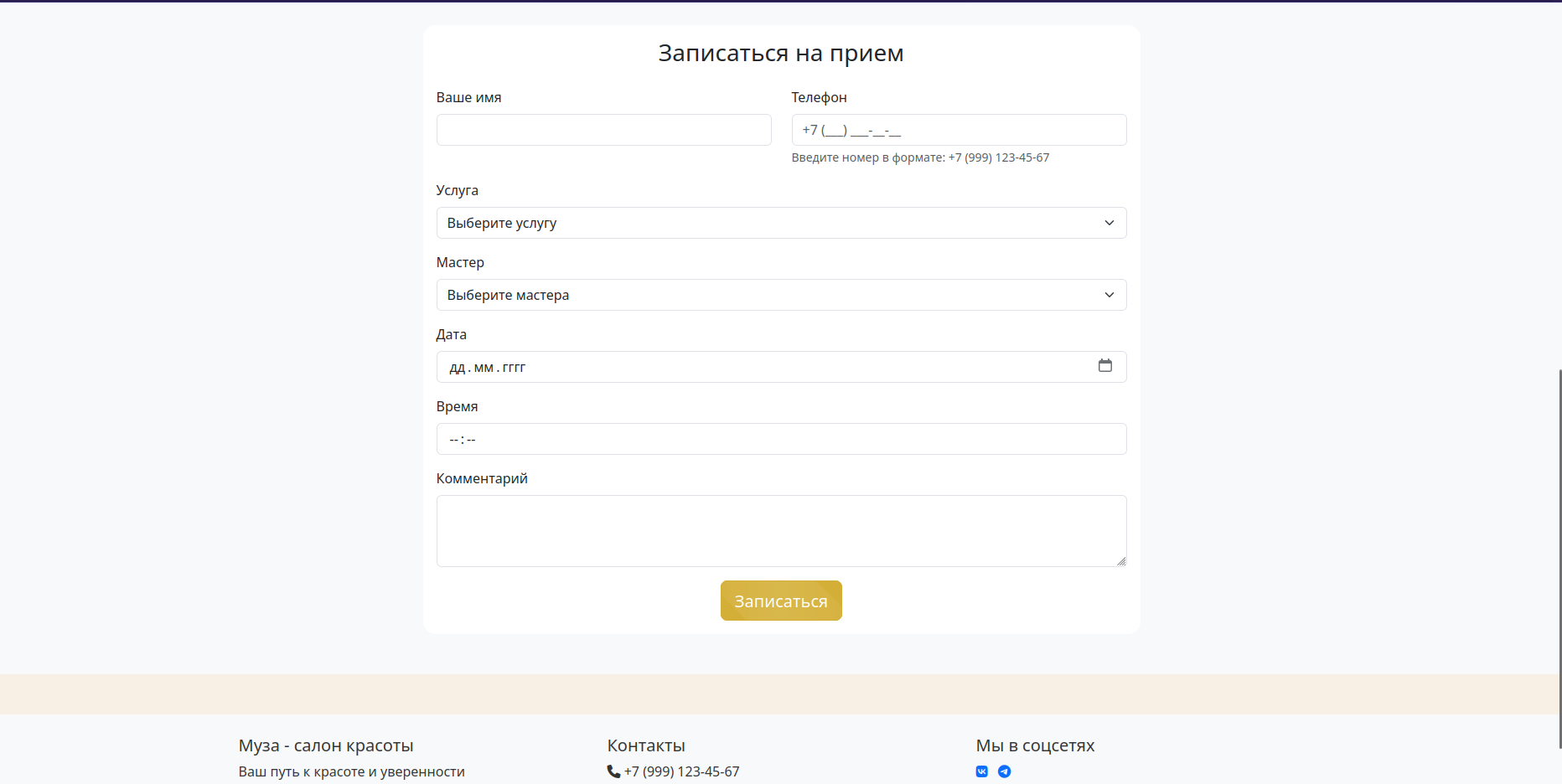Click the 'Комментарий' field label

[x=482, y=478]
